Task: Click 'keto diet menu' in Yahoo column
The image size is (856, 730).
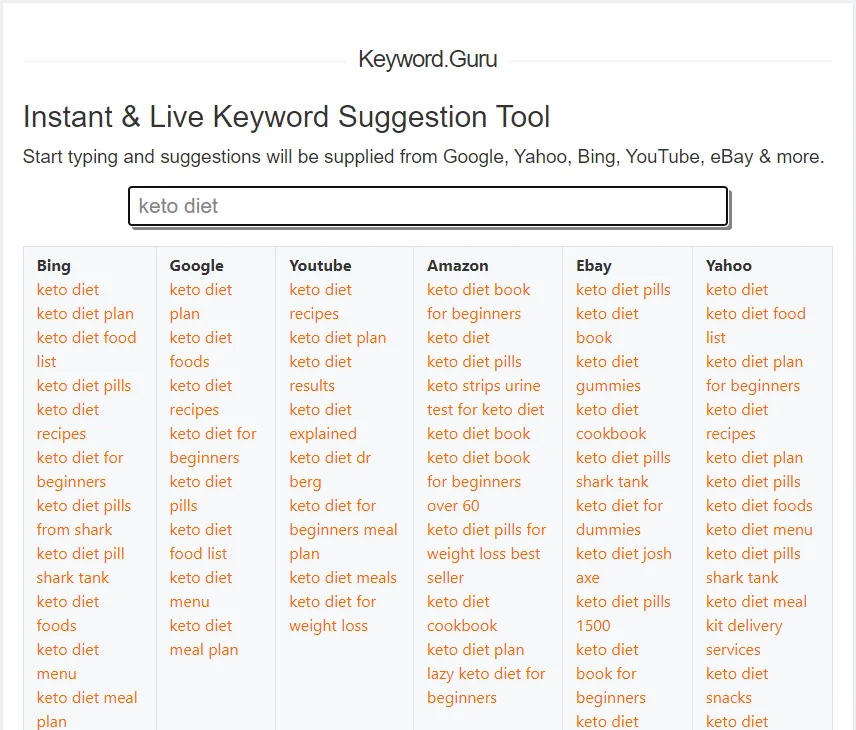Action: (759, 530)
